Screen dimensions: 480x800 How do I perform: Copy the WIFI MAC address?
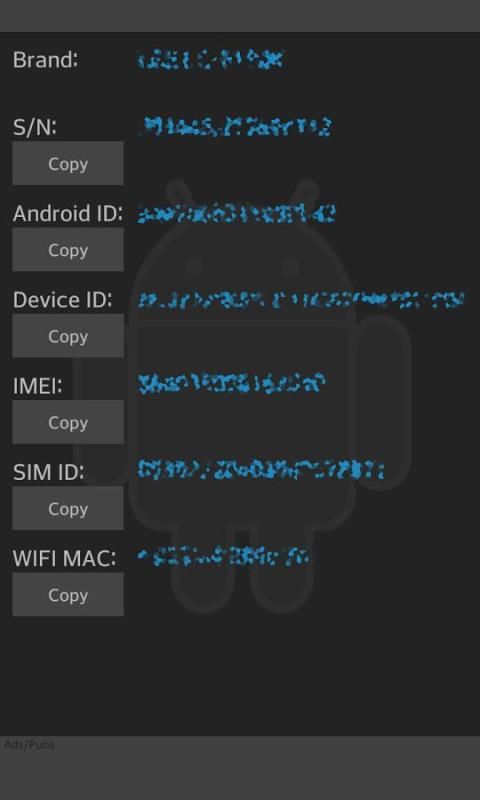pyautogui.click(x=68, y=594)
